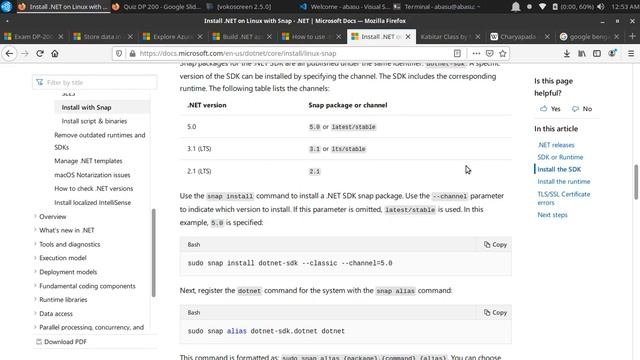Open Firefox account icon
The image size is (640, 360).
(x=612, y=53)
